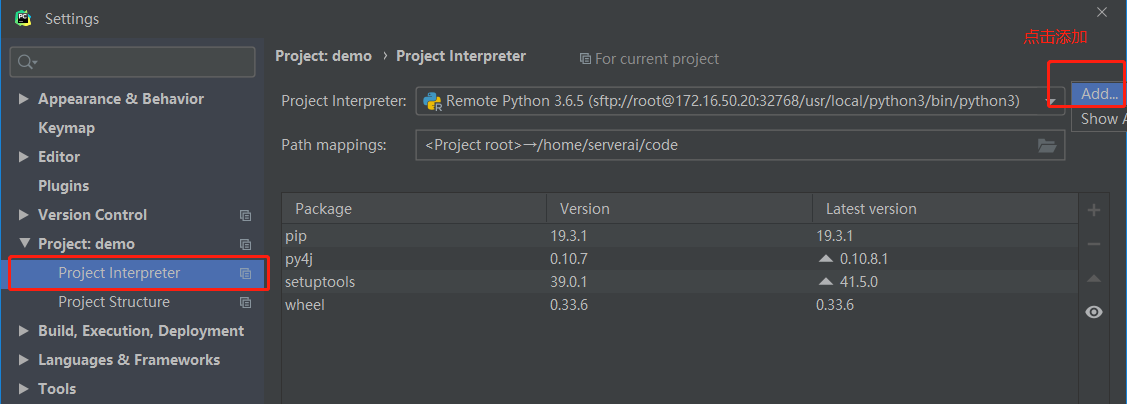Choose Add... from the interpreter menu
The width and height of the screenshot is (1127, 404).
click(x=1099, y=94)
